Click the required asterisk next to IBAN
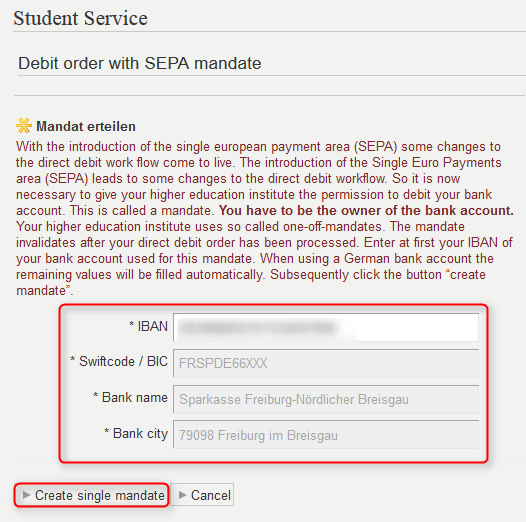This screenshot has height=522, width=526. tap(132, 324)
